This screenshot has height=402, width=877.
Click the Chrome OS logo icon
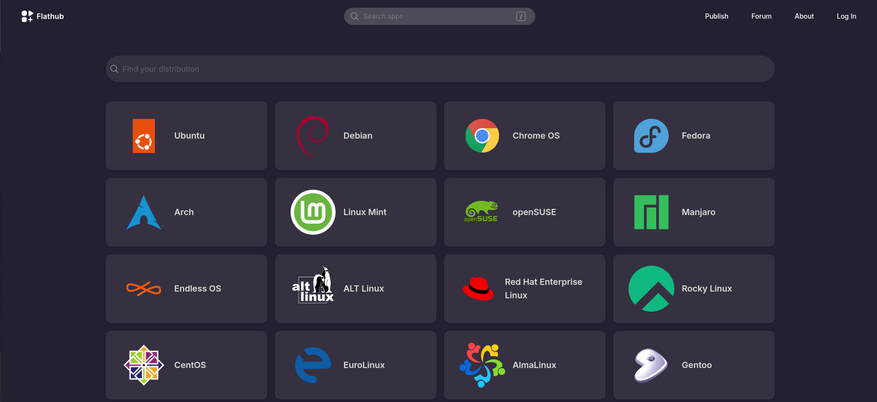tap(482, 136)
